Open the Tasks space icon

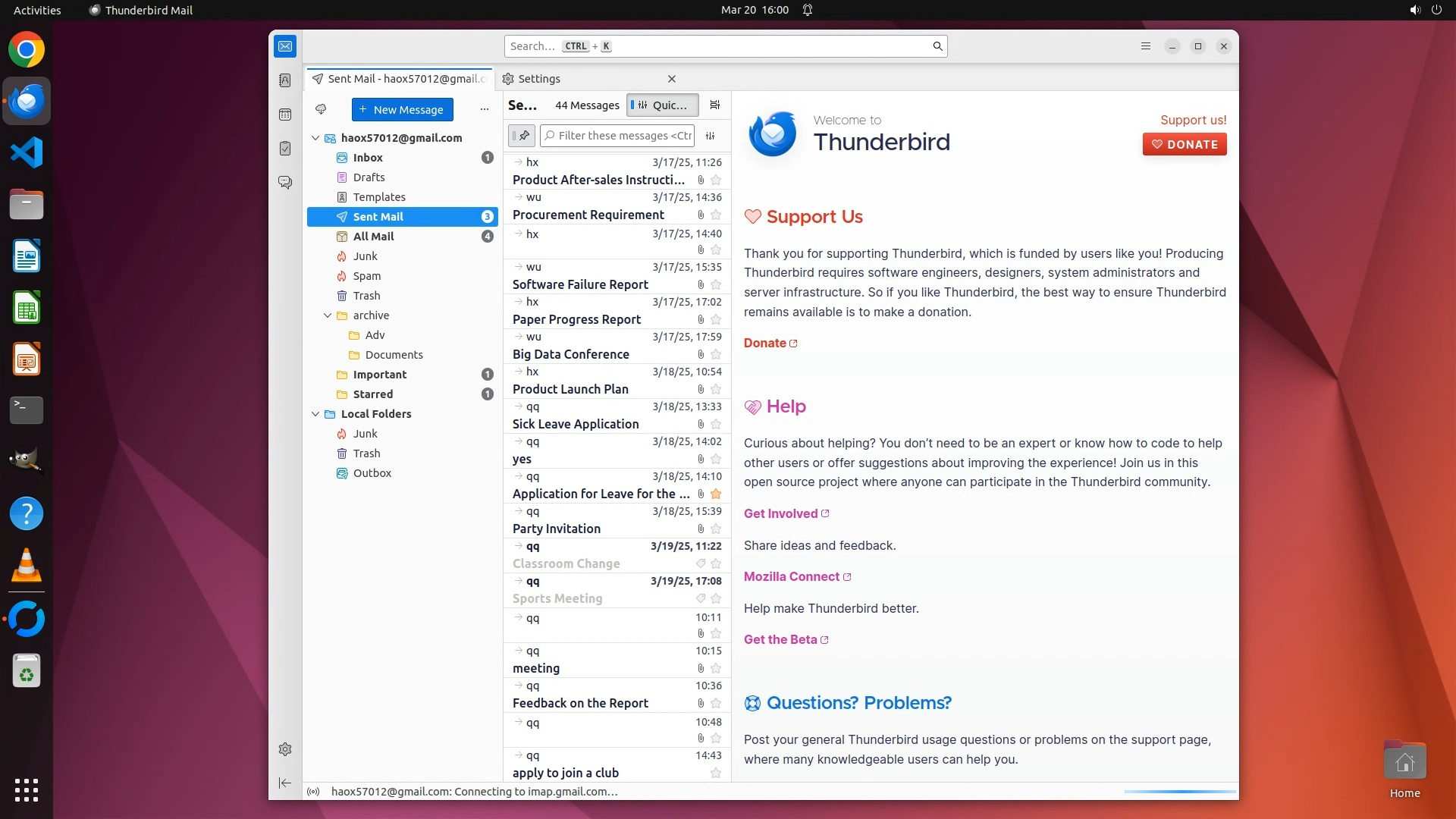click(x=285, y=149)
